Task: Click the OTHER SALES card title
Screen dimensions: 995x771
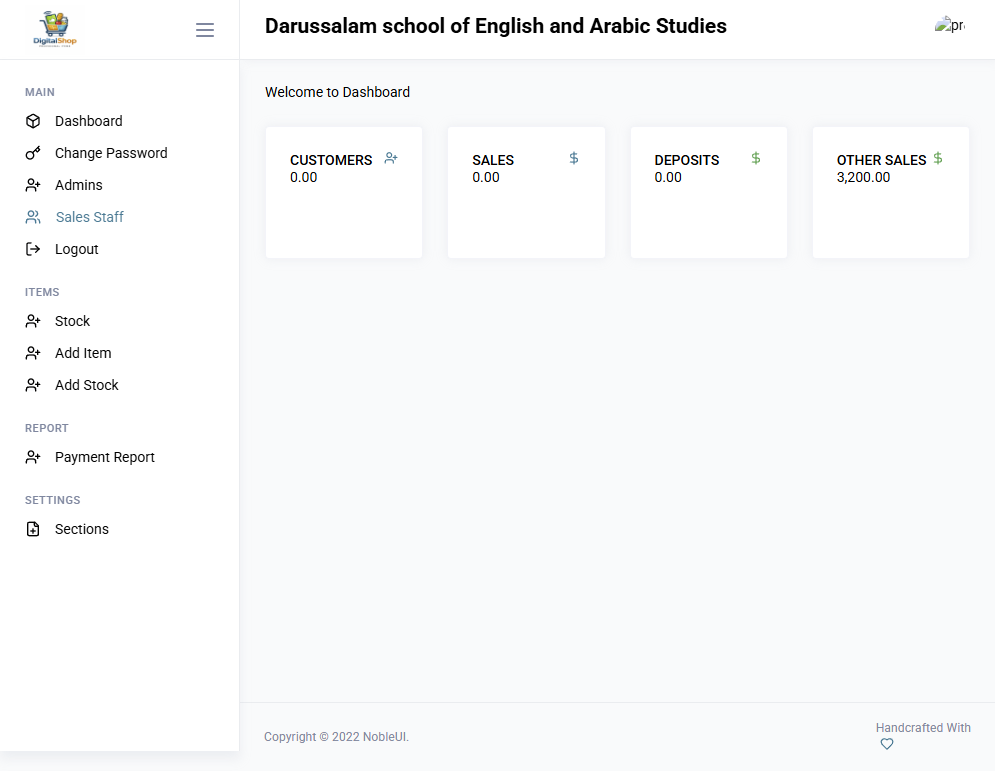Action: (x=881, y=160)
